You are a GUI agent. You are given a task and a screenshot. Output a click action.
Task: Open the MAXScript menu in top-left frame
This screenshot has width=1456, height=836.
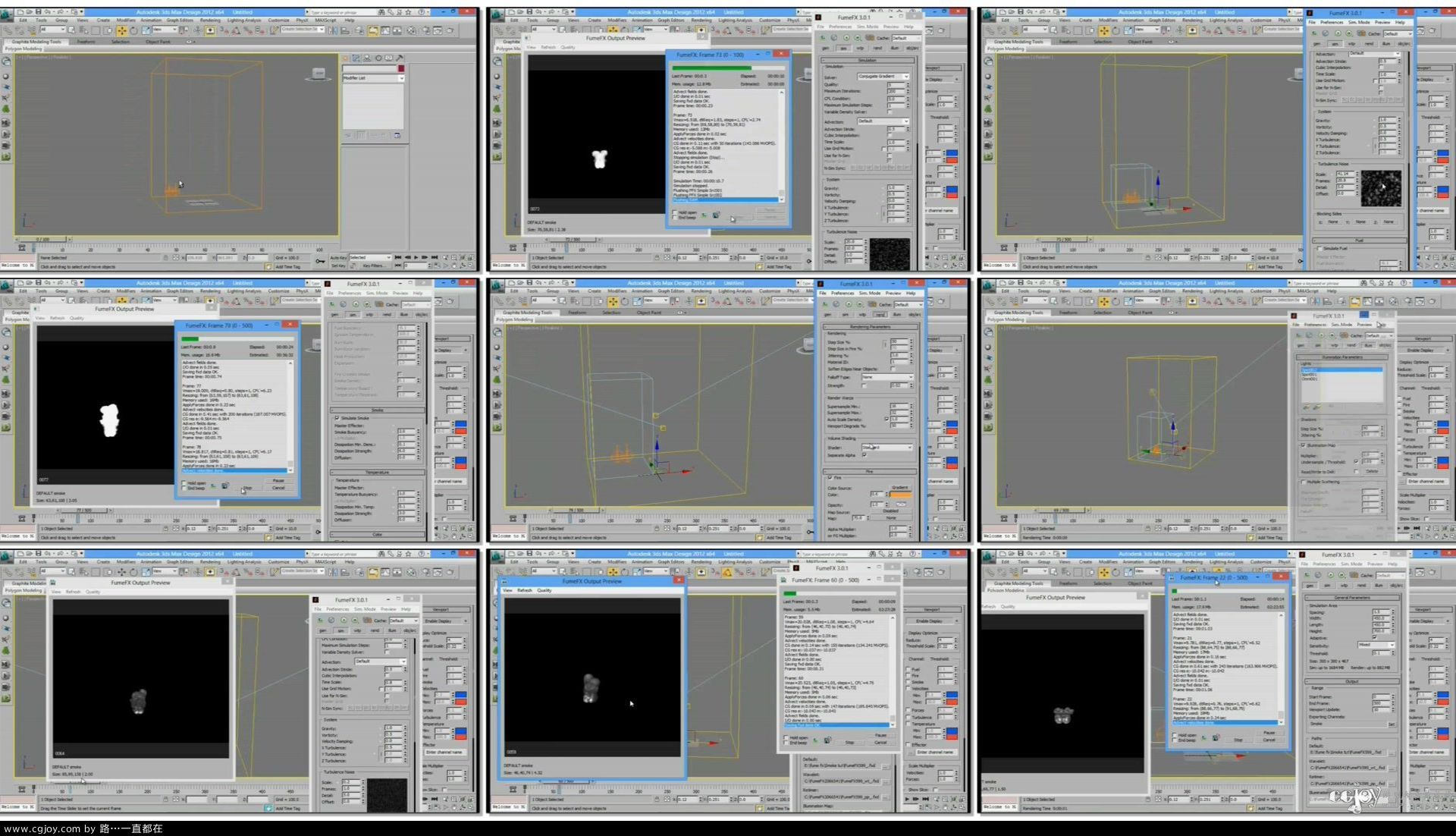(325, 20)
